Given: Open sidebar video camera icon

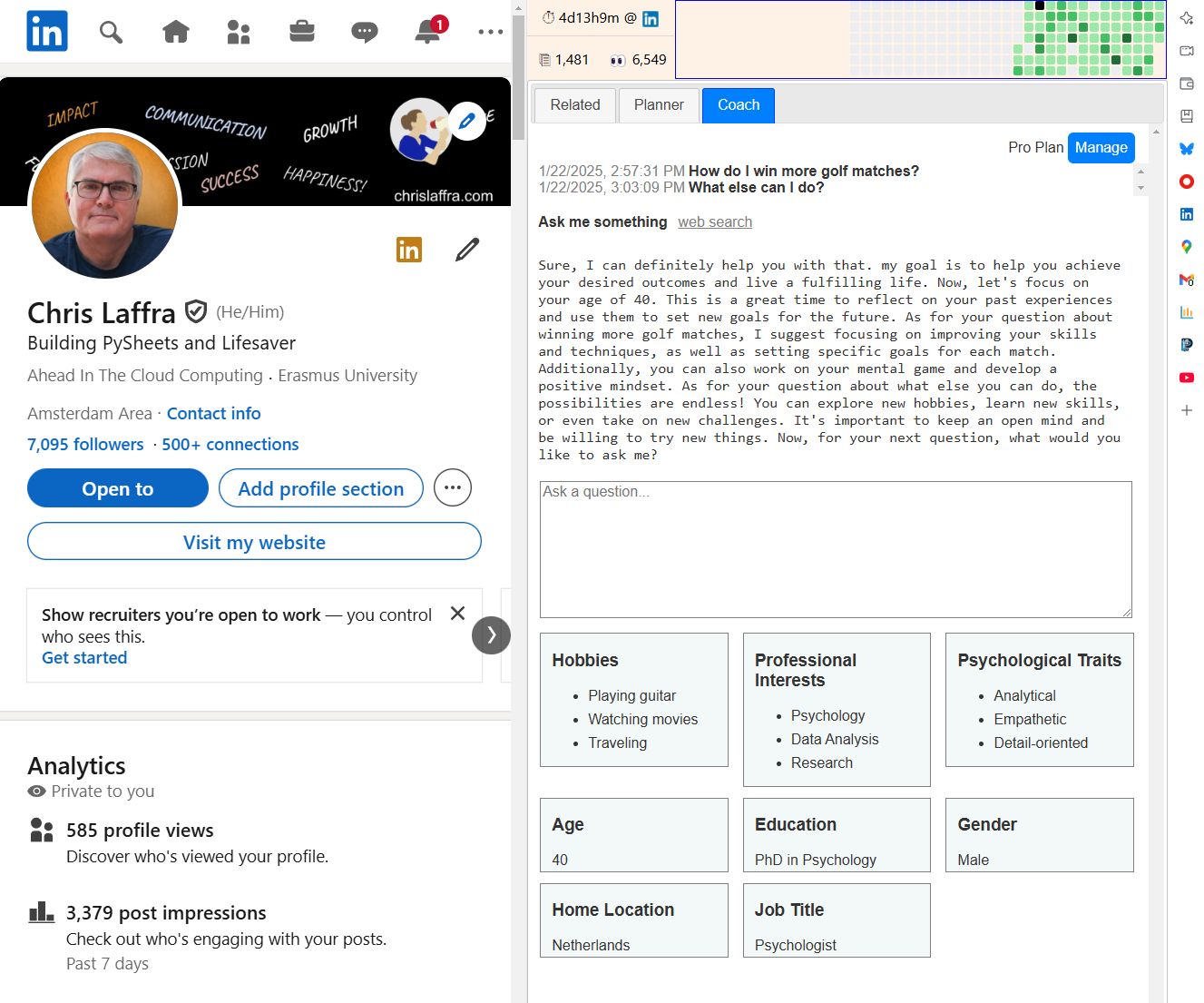Looking at the screenshot, I should tap(1187, 51).
